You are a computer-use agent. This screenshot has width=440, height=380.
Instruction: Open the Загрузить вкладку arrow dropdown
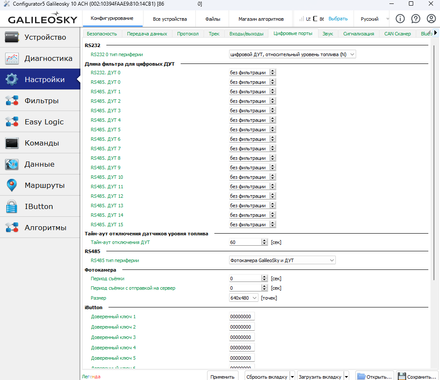[x=346, y=377]
